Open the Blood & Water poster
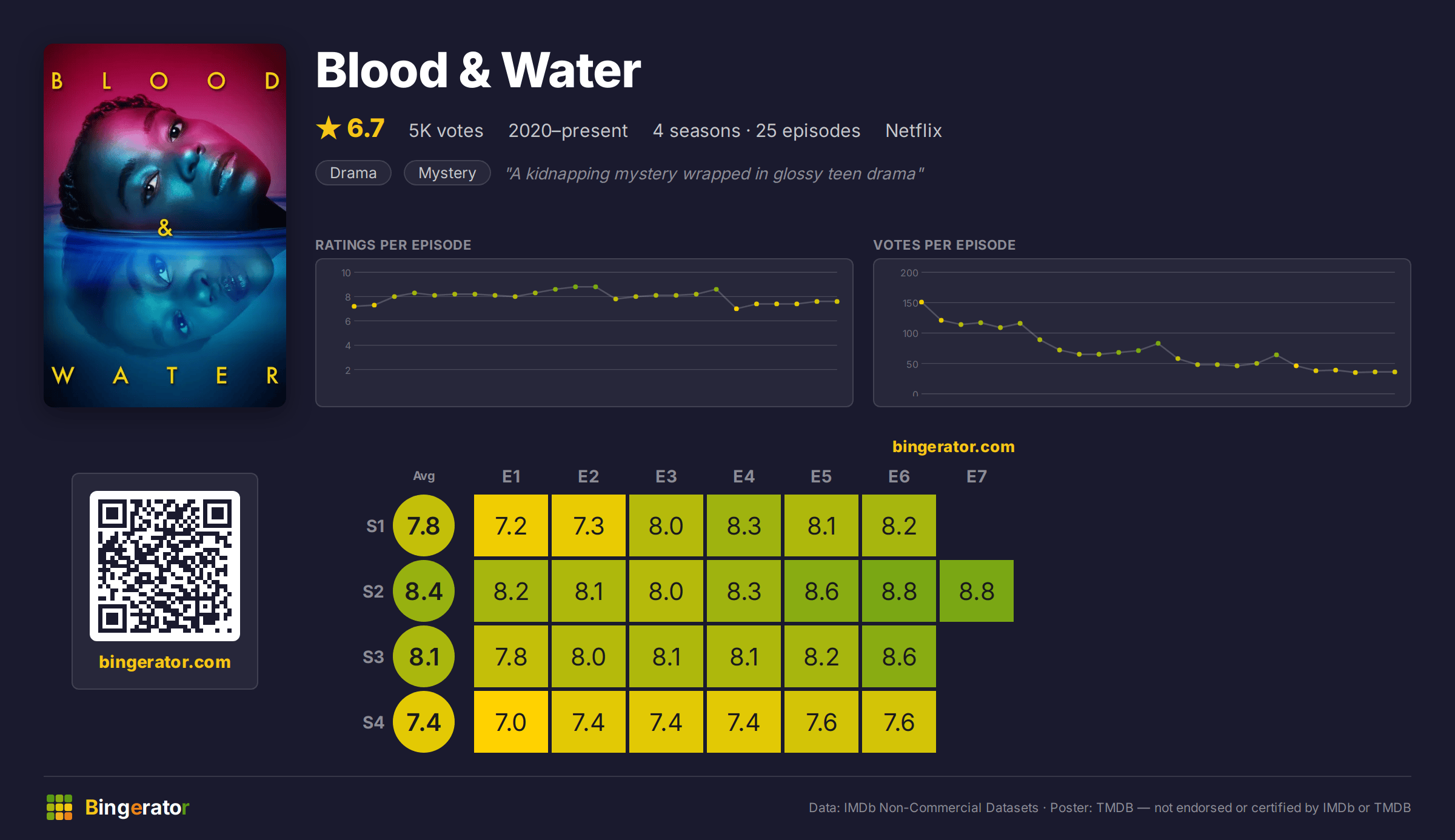Image resolution: width=1455 pixels, height=840 pixels. pos(165,225)
